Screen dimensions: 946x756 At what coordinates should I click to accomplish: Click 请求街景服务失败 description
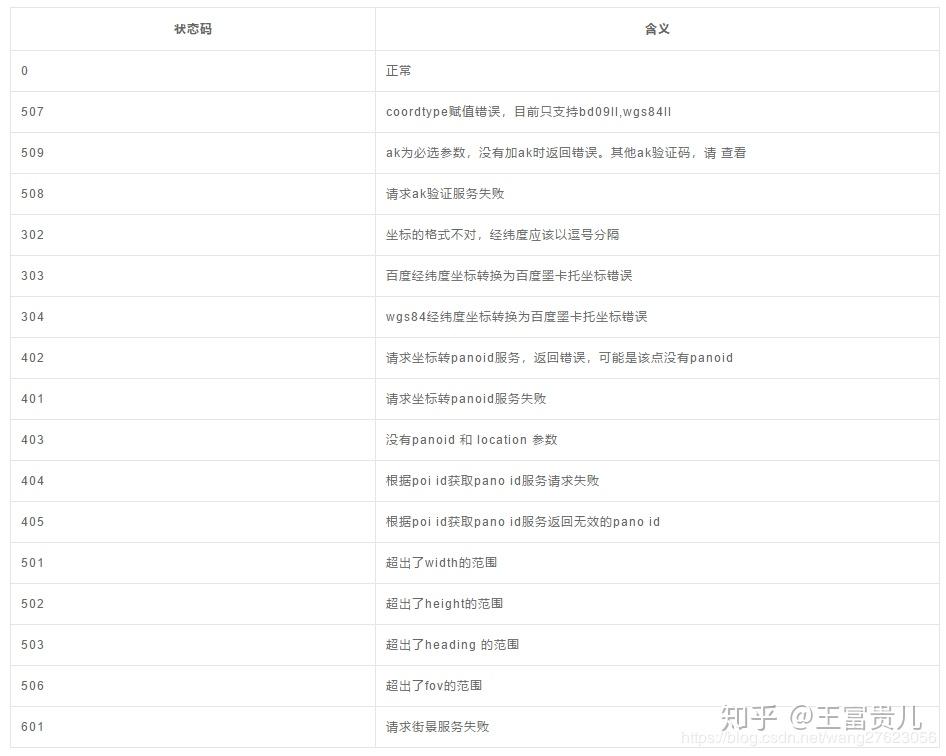(x=437, y=728)
